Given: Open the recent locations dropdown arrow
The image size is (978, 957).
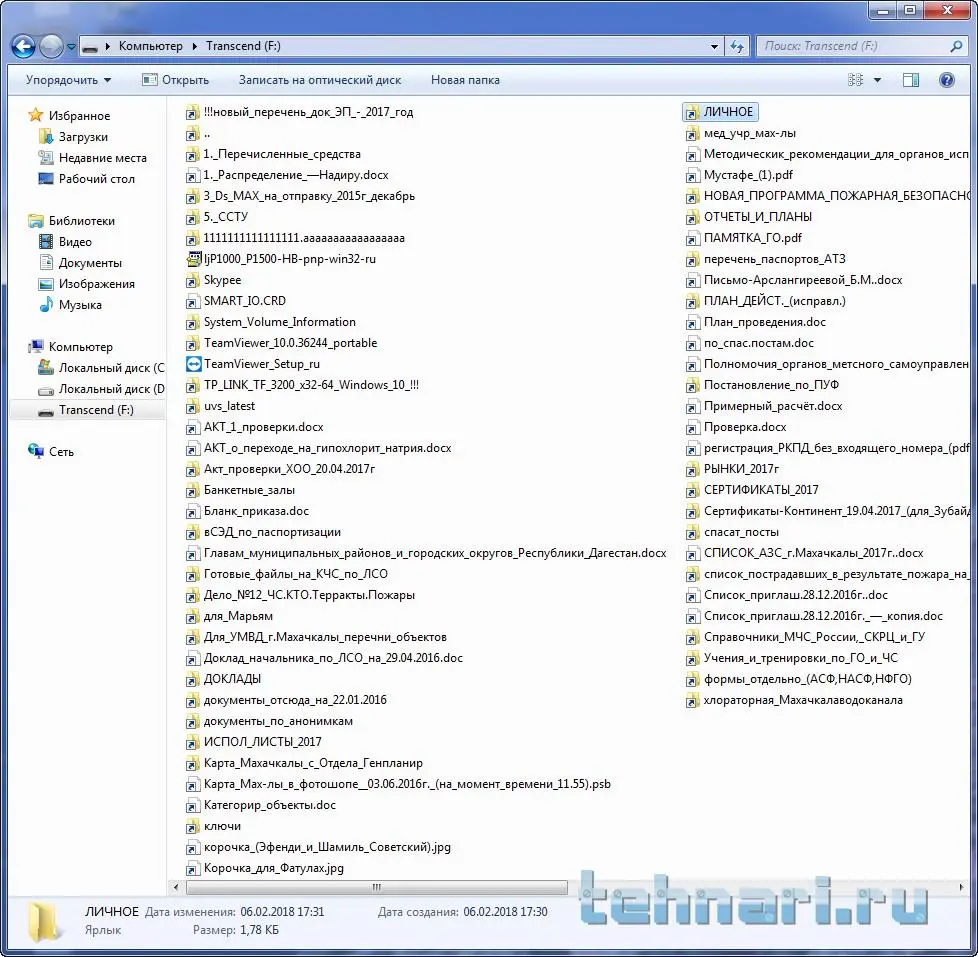Looking at the screenshot, I should pyautogui.click(x=71, y=47).
